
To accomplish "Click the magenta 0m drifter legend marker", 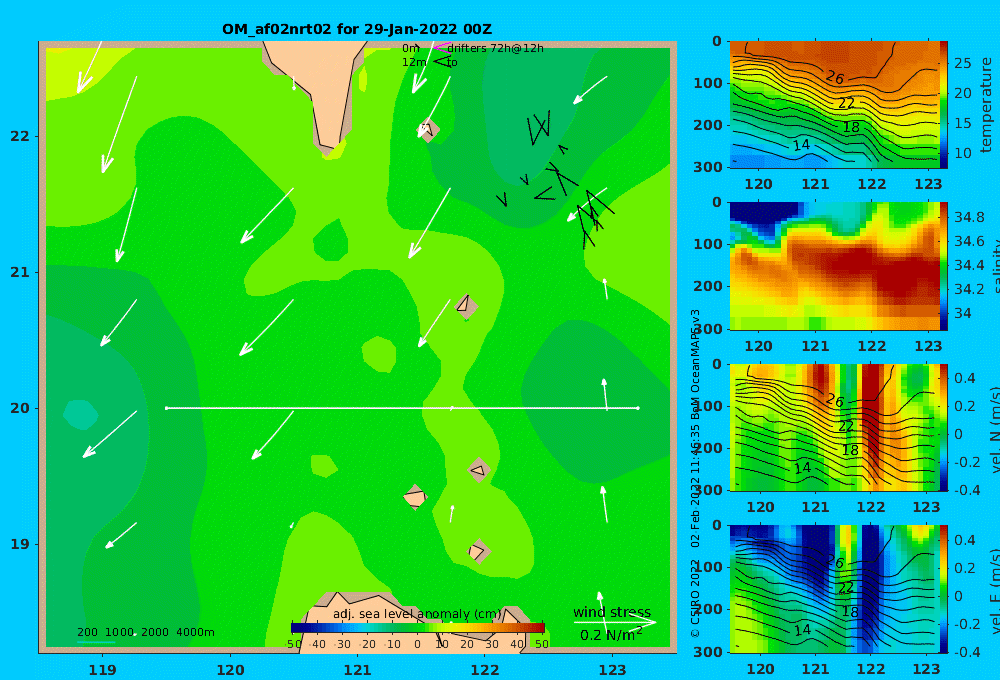I will [442, 48].
